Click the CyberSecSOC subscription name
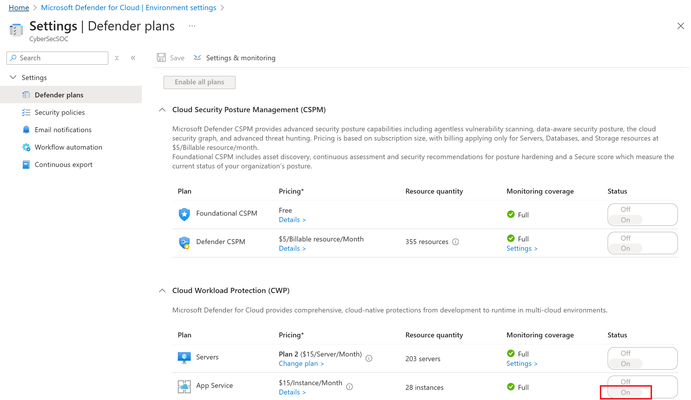Viewport: 691px width, 400px height. (x=48, y=39)
